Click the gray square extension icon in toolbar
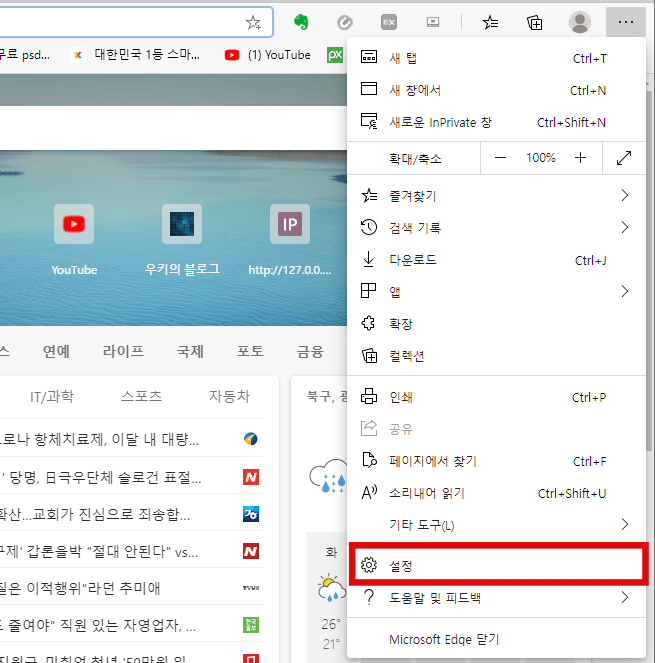655x663 pixels. point(389,22)
